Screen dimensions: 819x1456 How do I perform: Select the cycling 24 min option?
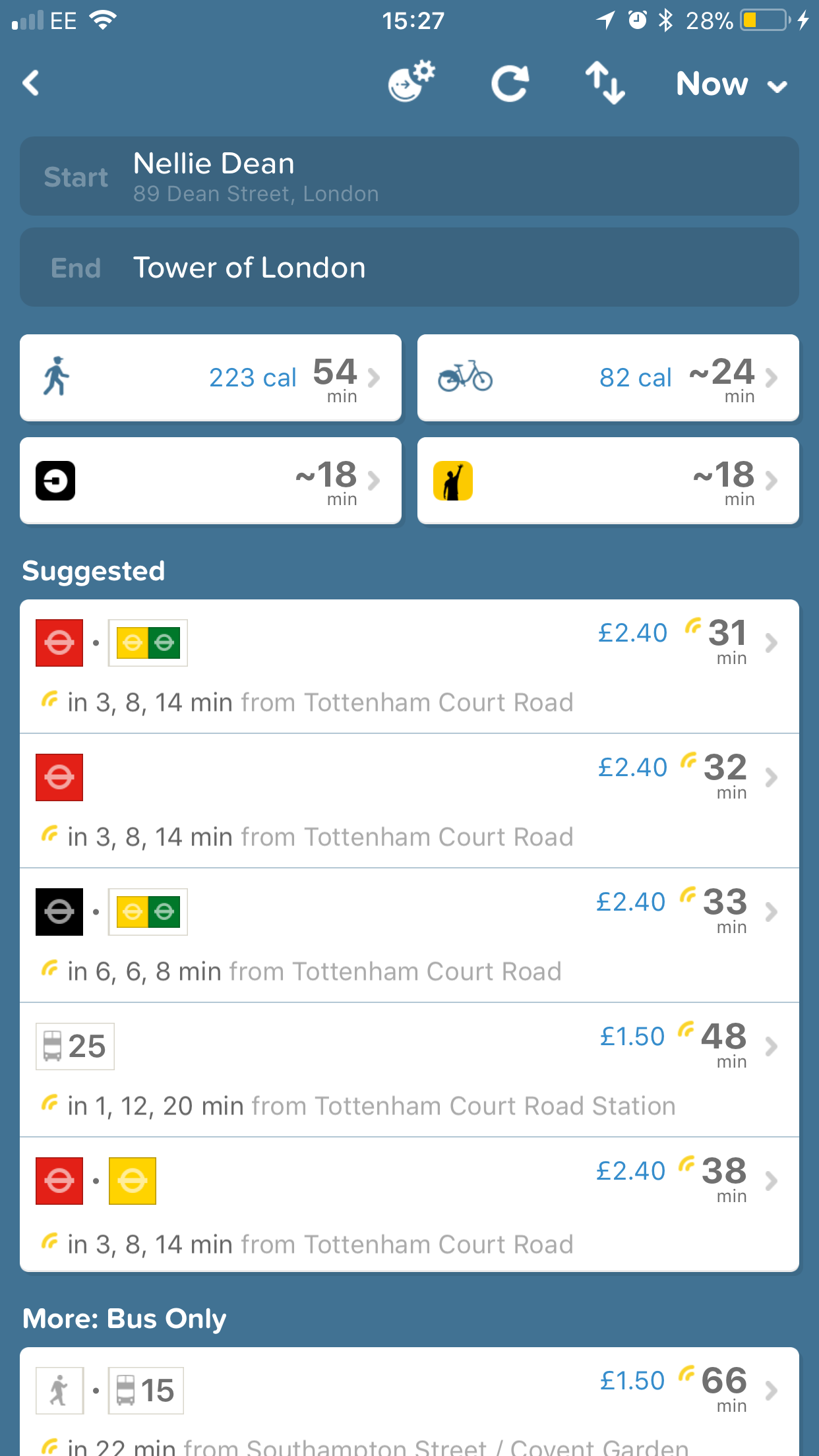pos(607,378)
